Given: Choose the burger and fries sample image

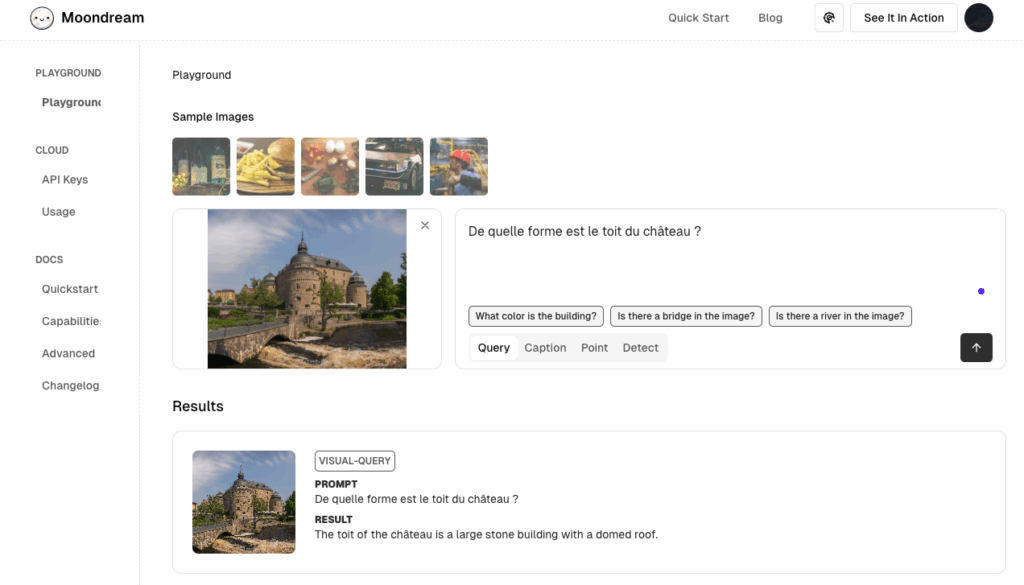Looking at the screenshot, I should (265, 166).
